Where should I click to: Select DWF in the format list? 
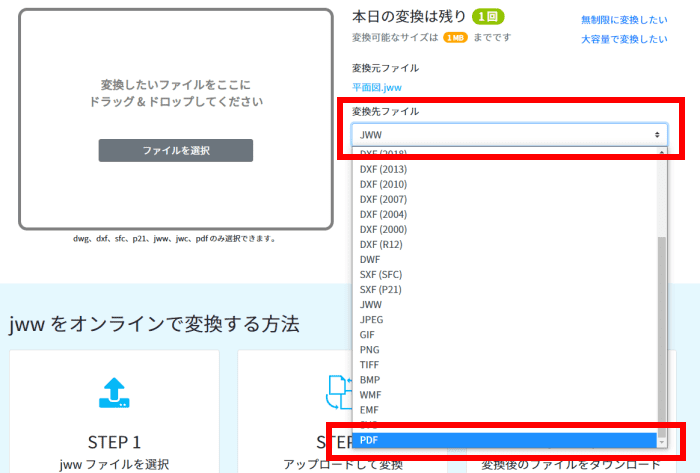click(x=504, y=260)
